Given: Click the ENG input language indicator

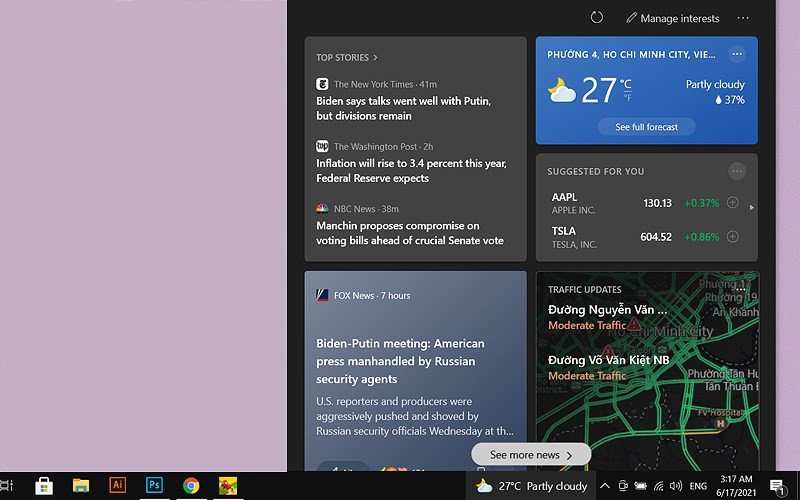Looking at the screenshot, I should 698,486.
